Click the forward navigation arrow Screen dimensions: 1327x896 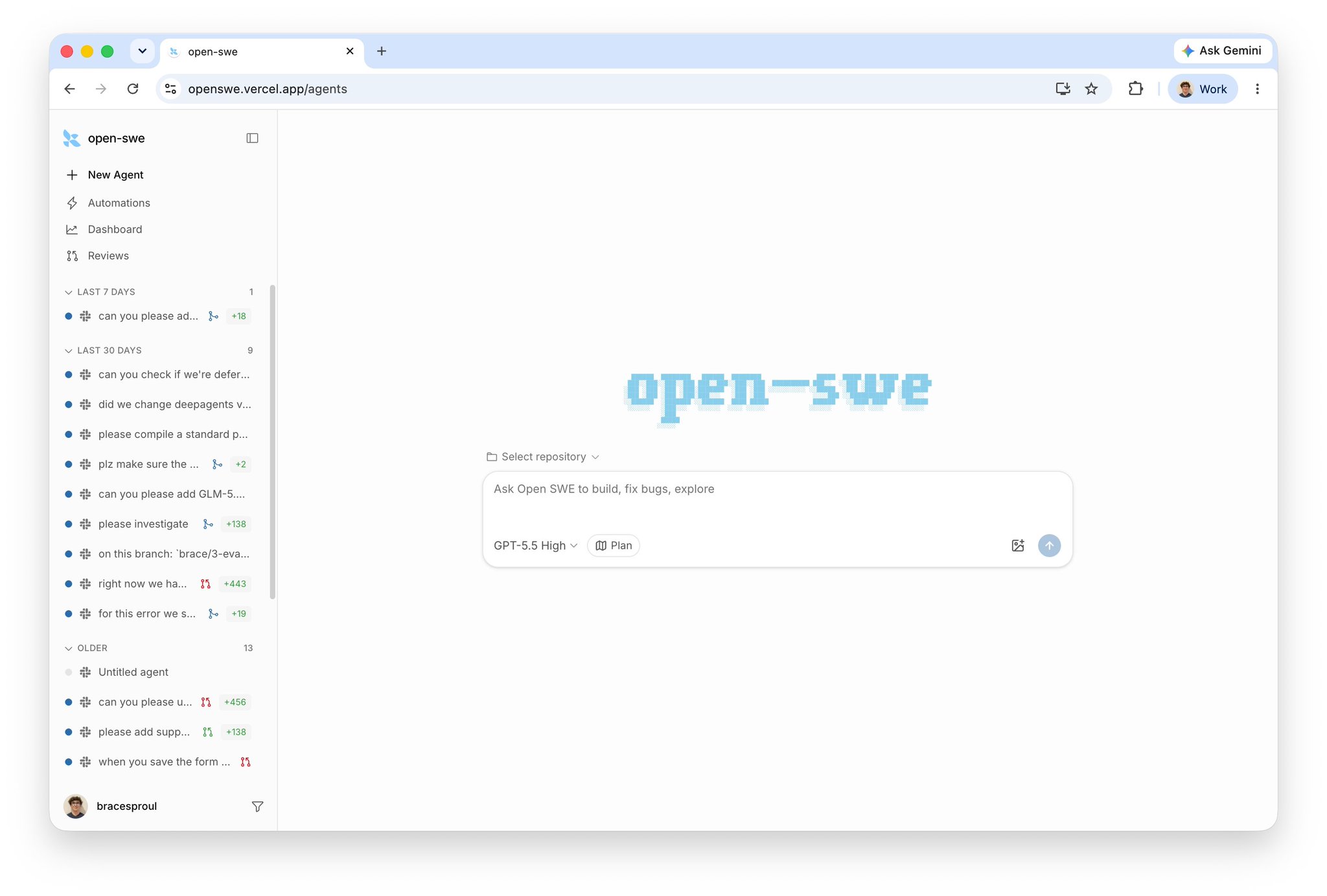coord(101,89)
